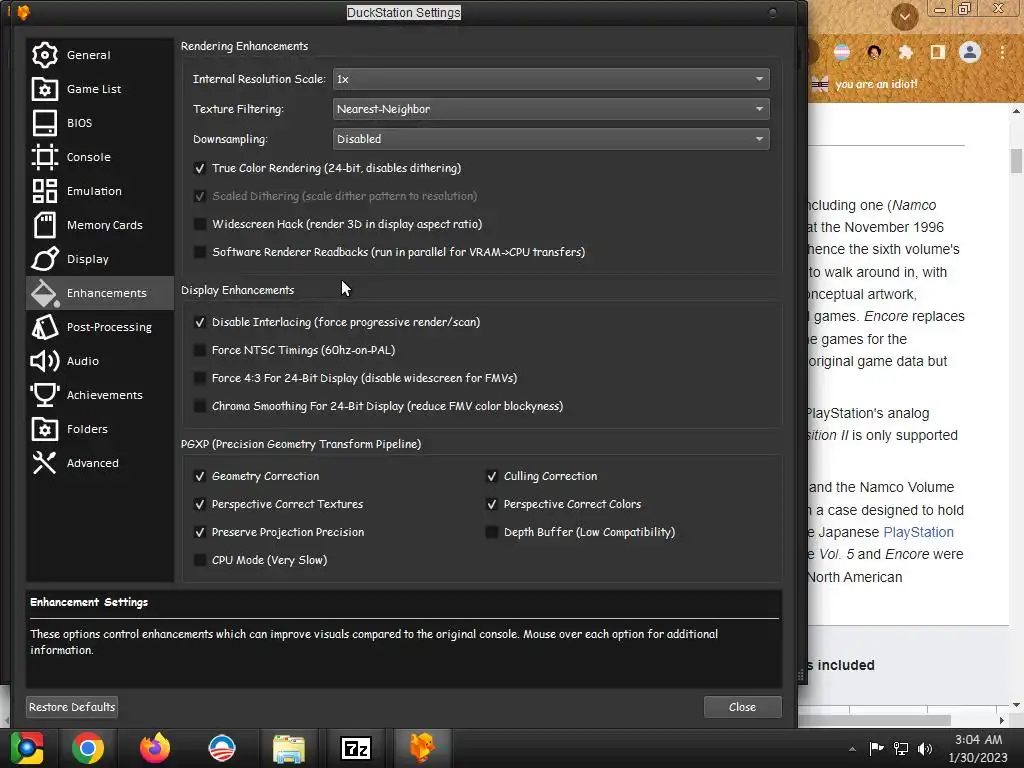Toggle Chrome side panel icon

tap(938, 52)
